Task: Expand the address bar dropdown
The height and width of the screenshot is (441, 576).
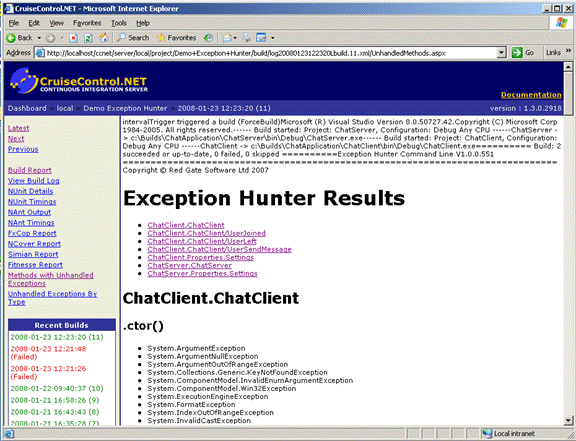Action: click(x=501, y=53)
